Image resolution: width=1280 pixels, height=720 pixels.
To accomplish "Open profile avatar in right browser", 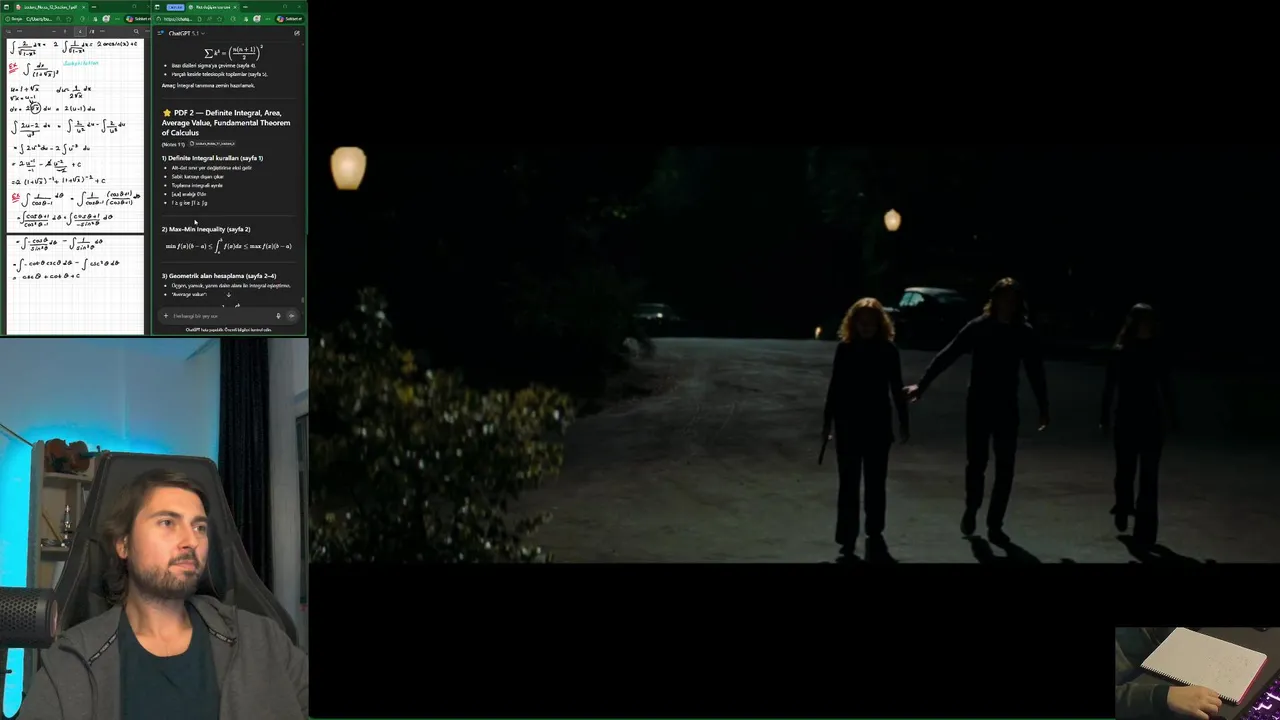I will (257, 19).
